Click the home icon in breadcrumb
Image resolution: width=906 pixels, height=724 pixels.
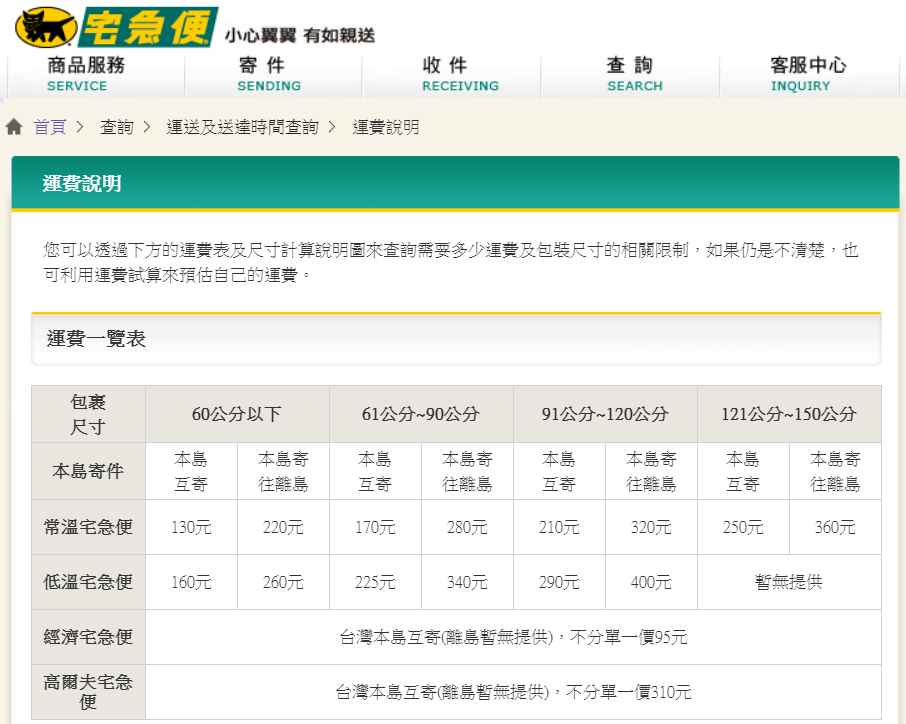pyautogui.click(x=14, y=127)
